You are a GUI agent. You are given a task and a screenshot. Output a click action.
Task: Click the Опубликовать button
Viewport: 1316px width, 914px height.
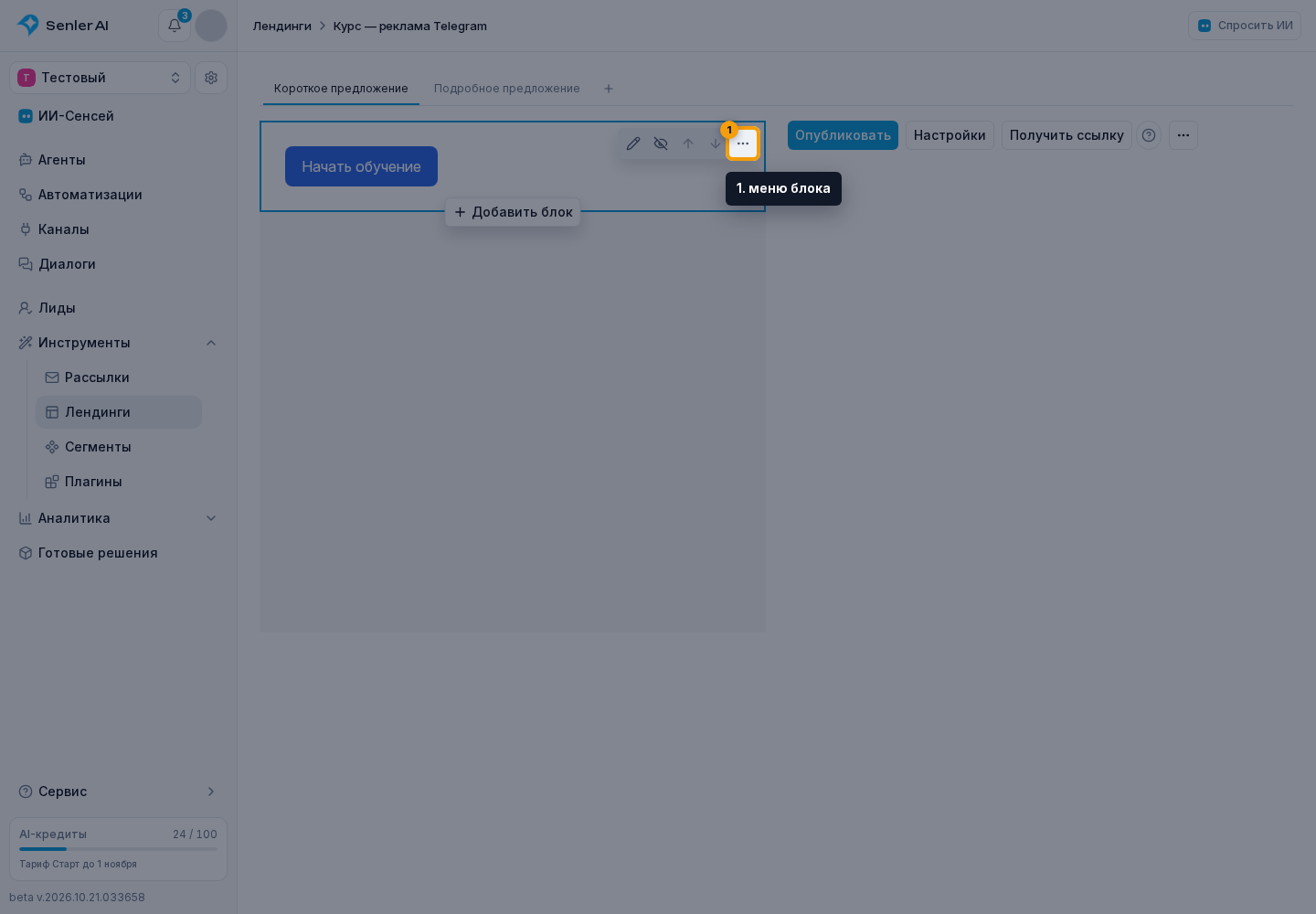843,135
